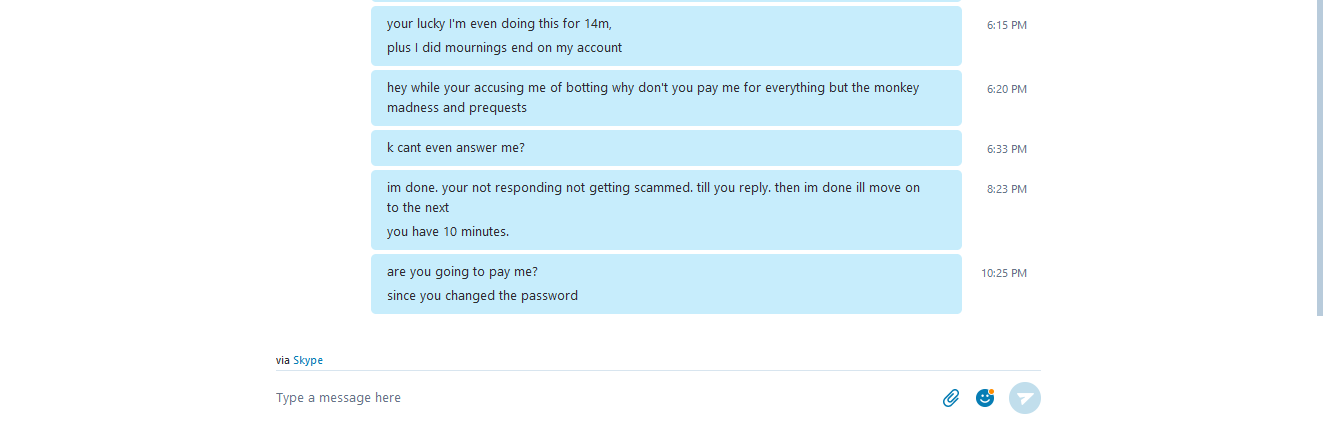Click the 6:33 PM timestamp
The width and height of the screenshot is (1323, 424).
pos(1007,149)
